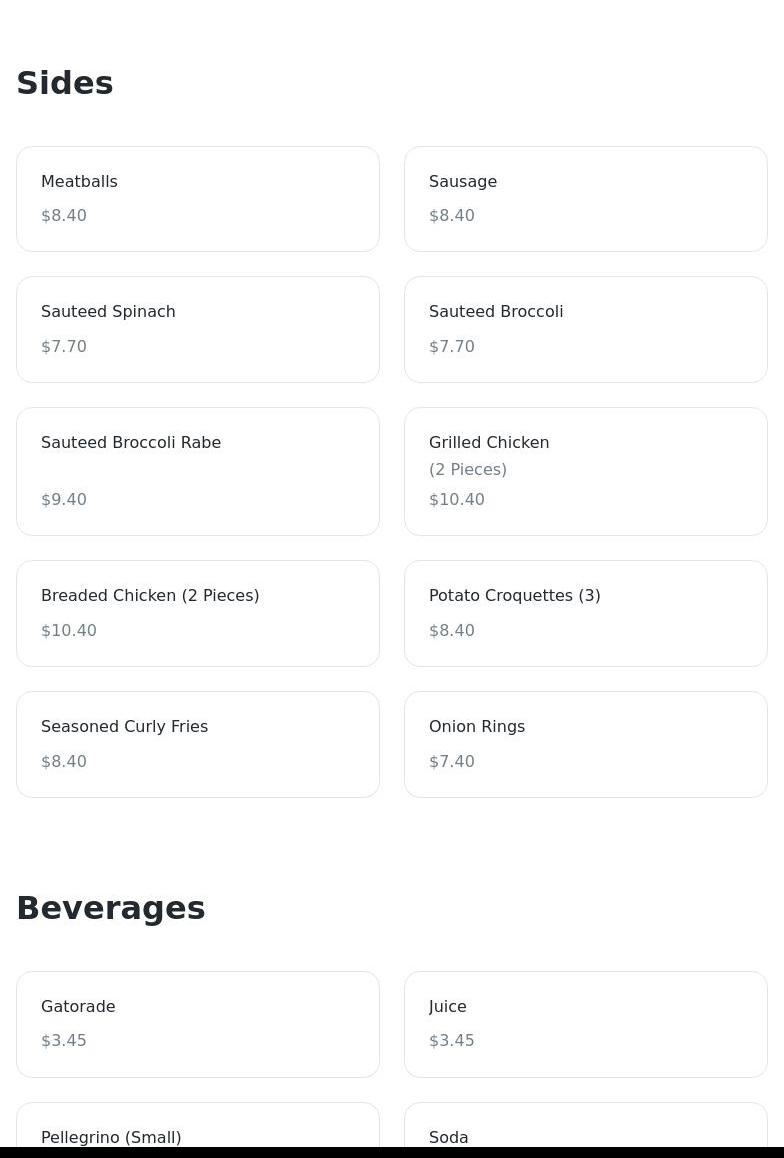Click the $3.45 price under Gatorade
This screenshot has width=784, height=1158.
tap(64, 1041)
